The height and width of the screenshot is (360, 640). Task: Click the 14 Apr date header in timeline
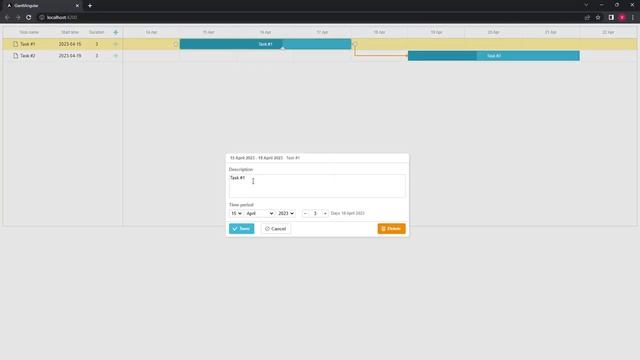coord(151,32)
